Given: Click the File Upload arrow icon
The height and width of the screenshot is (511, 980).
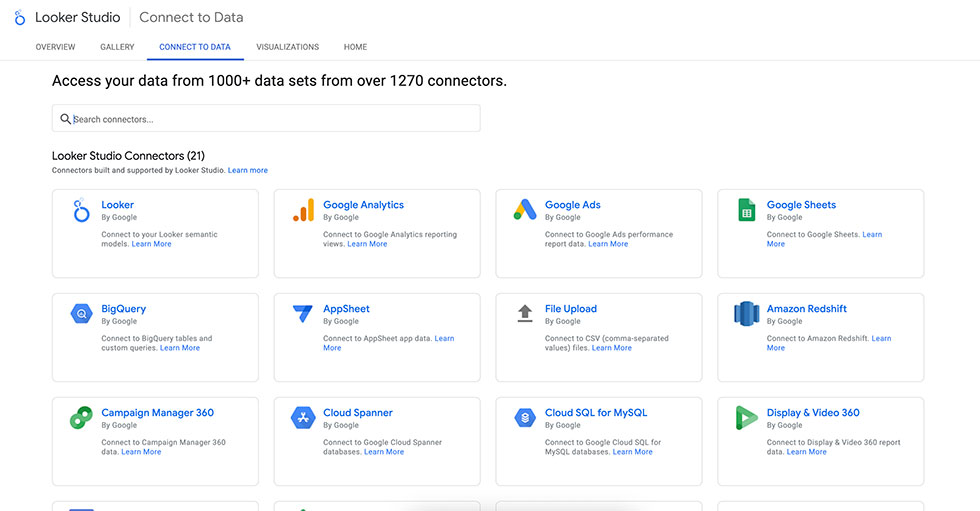Looking at the screenshot, I should point(525,313).
